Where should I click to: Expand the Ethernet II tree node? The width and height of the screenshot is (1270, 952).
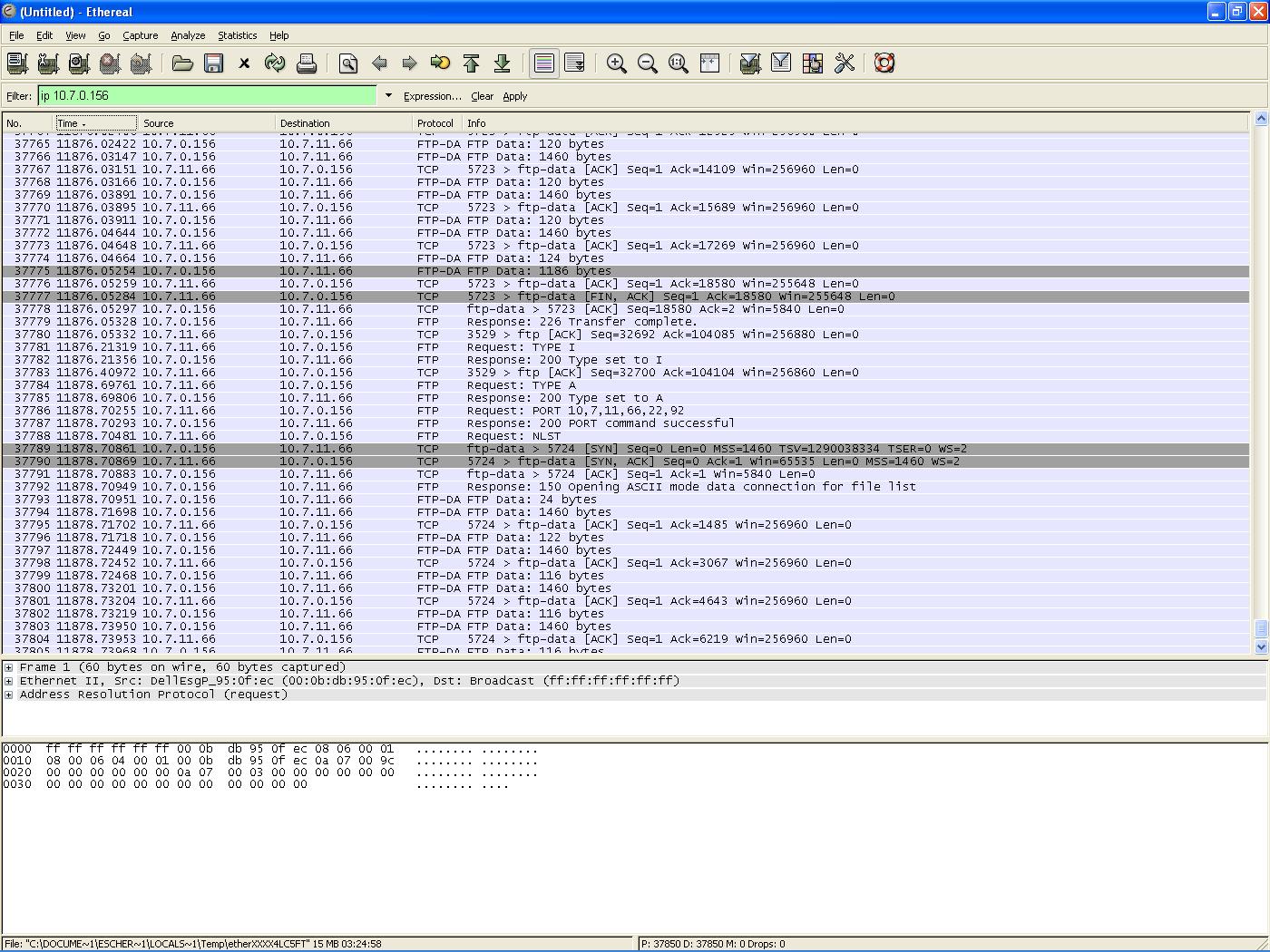(9, 681)
